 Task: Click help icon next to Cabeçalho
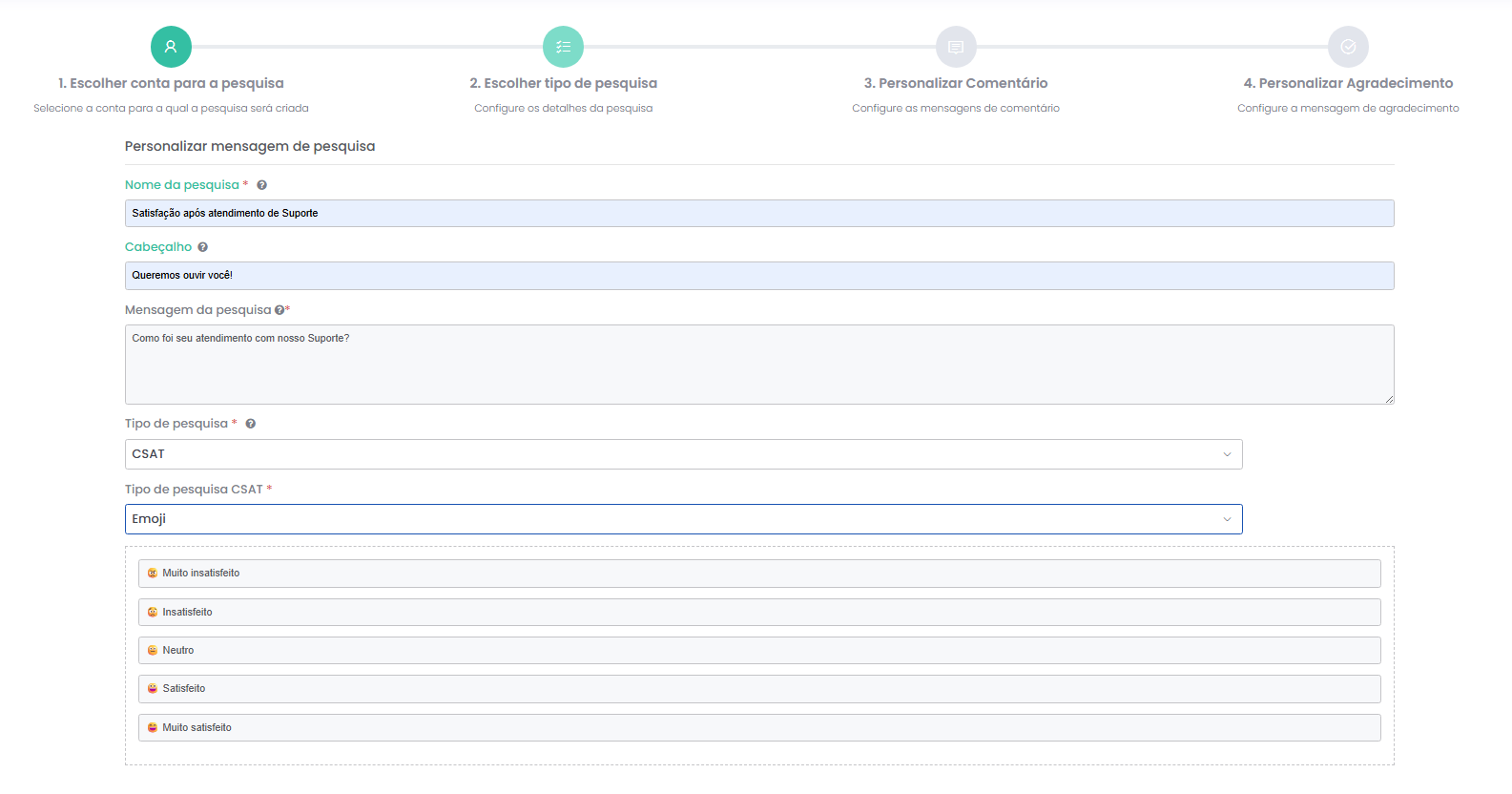202,247
